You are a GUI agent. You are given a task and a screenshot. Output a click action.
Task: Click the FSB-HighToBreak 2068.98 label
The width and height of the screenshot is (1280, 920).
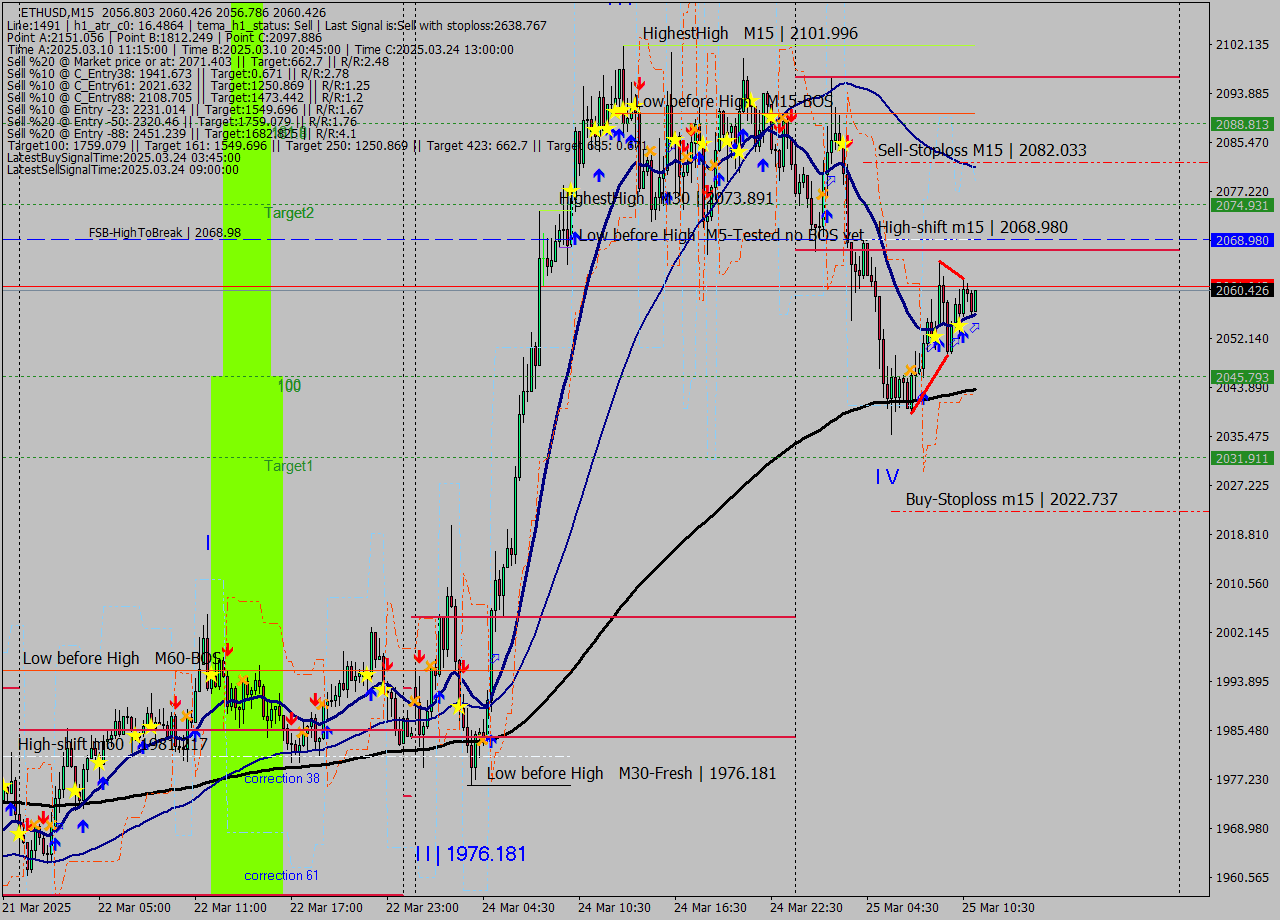tap(165, 233)
